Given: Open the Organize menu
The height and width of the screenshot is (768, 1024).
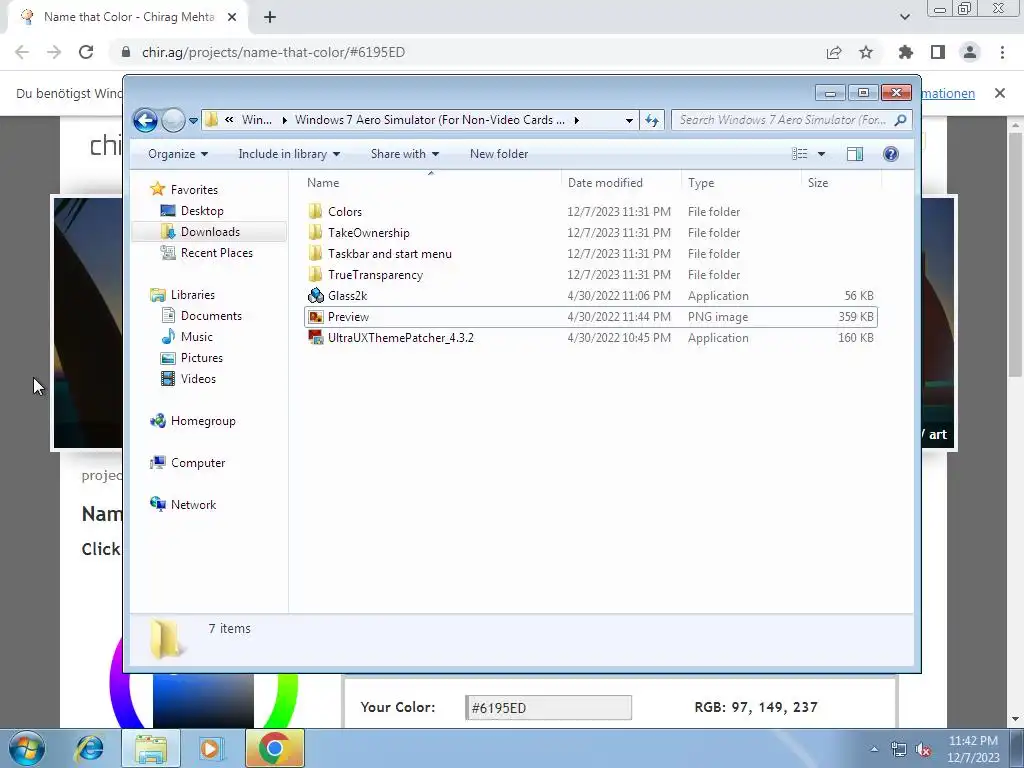Looking at the screenshot, I should tap(178, 154).
